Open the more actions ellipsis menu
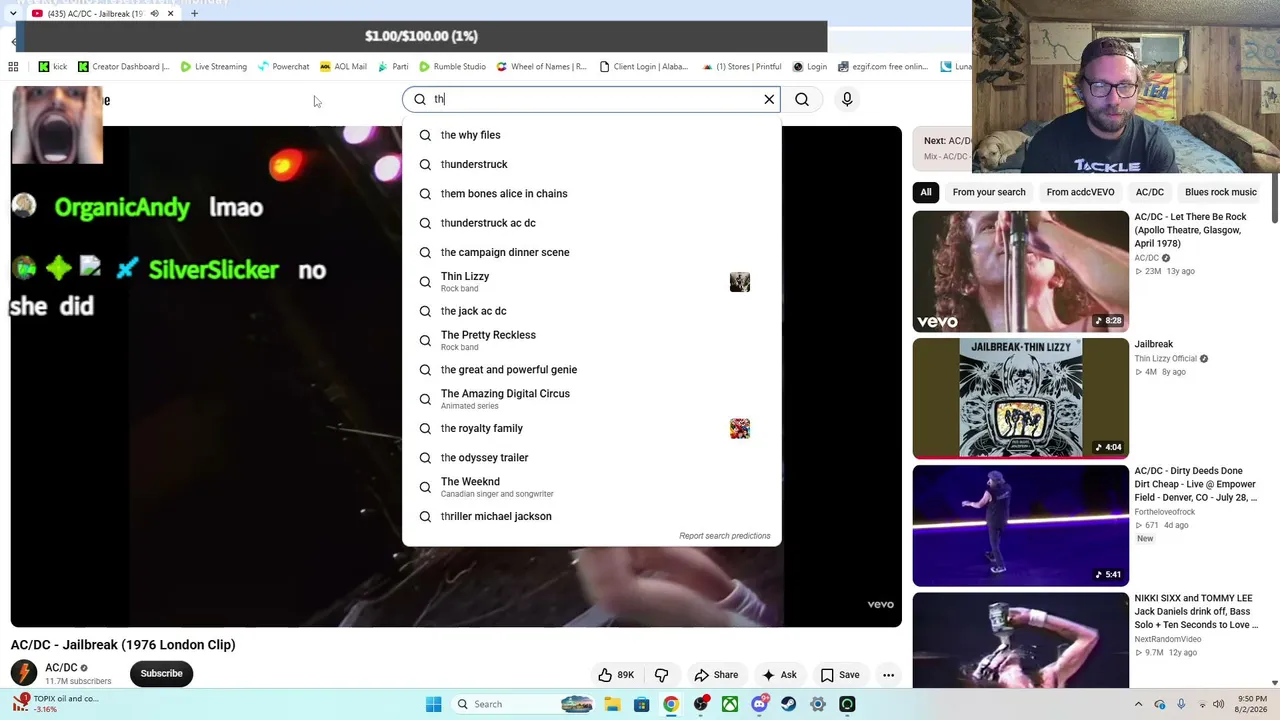This screenshot has height=720, width=1280. click(888, 675)
